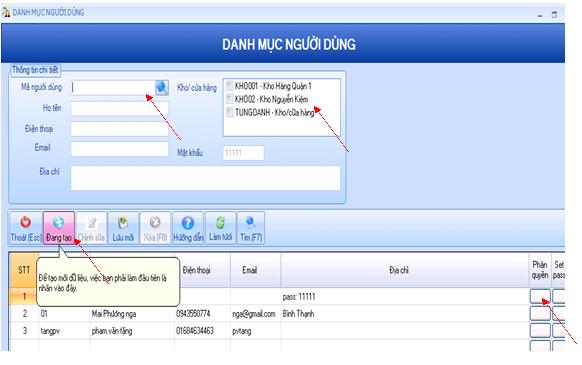Click the Tìm (F7) search button
Viewport: 582px width, 365px height.
click(x=251, y=228)
